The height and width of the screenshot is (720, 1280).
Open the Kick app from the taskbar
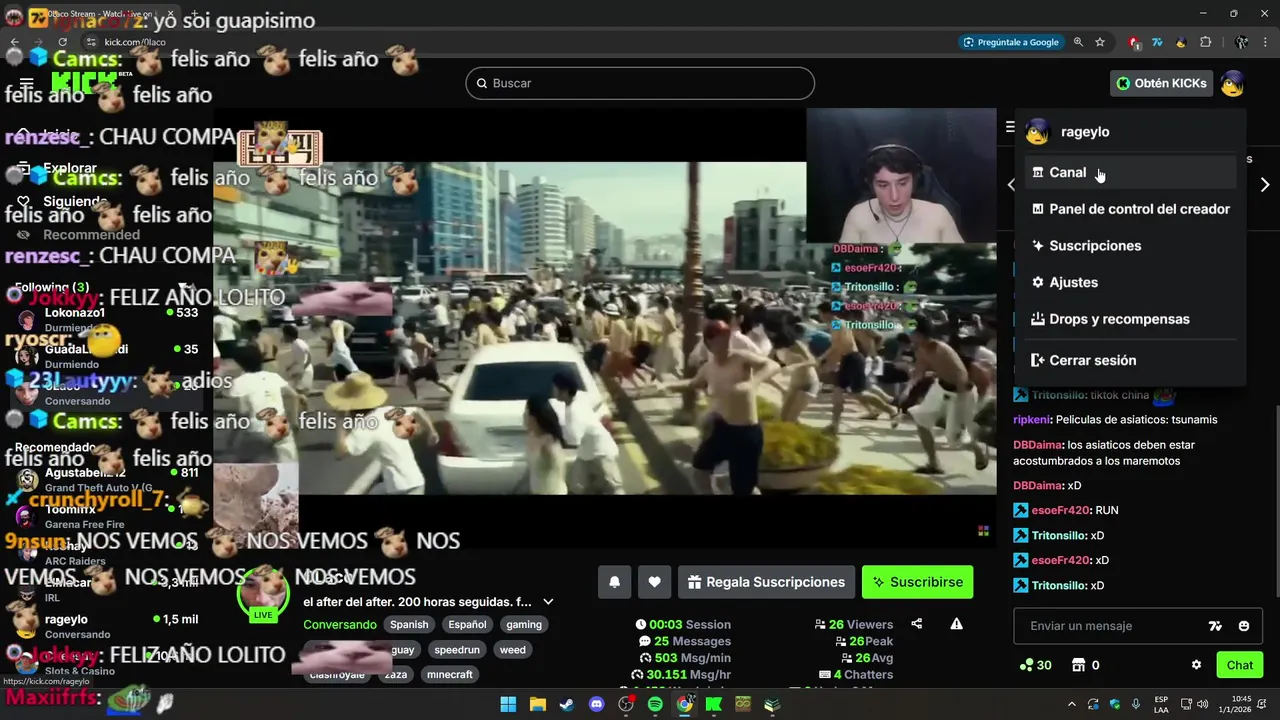714,704
